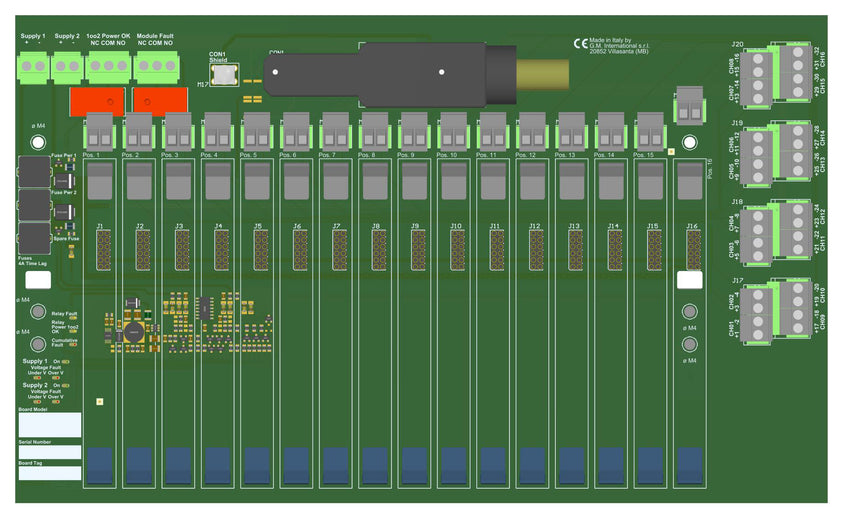Click the left red relay component
Screen dimensions: 850x509
[x=97, y=100]
